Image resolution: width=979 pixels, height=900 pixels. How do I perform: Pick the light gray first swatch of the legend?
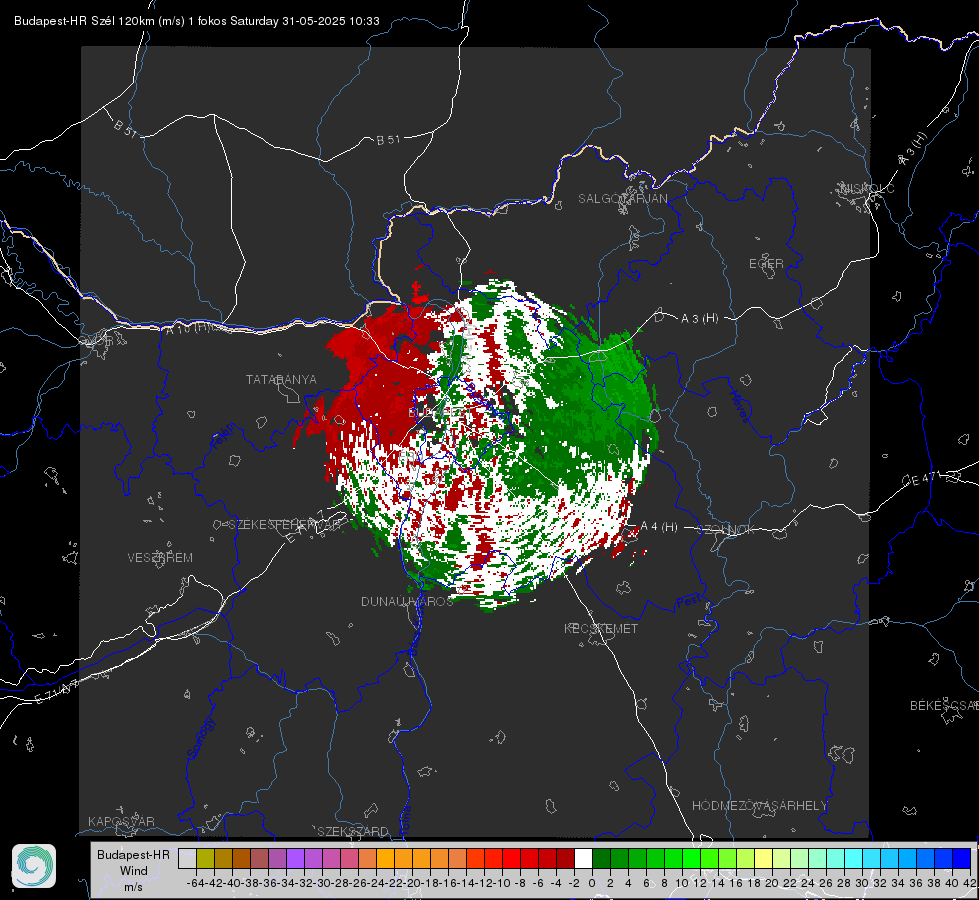187,858
